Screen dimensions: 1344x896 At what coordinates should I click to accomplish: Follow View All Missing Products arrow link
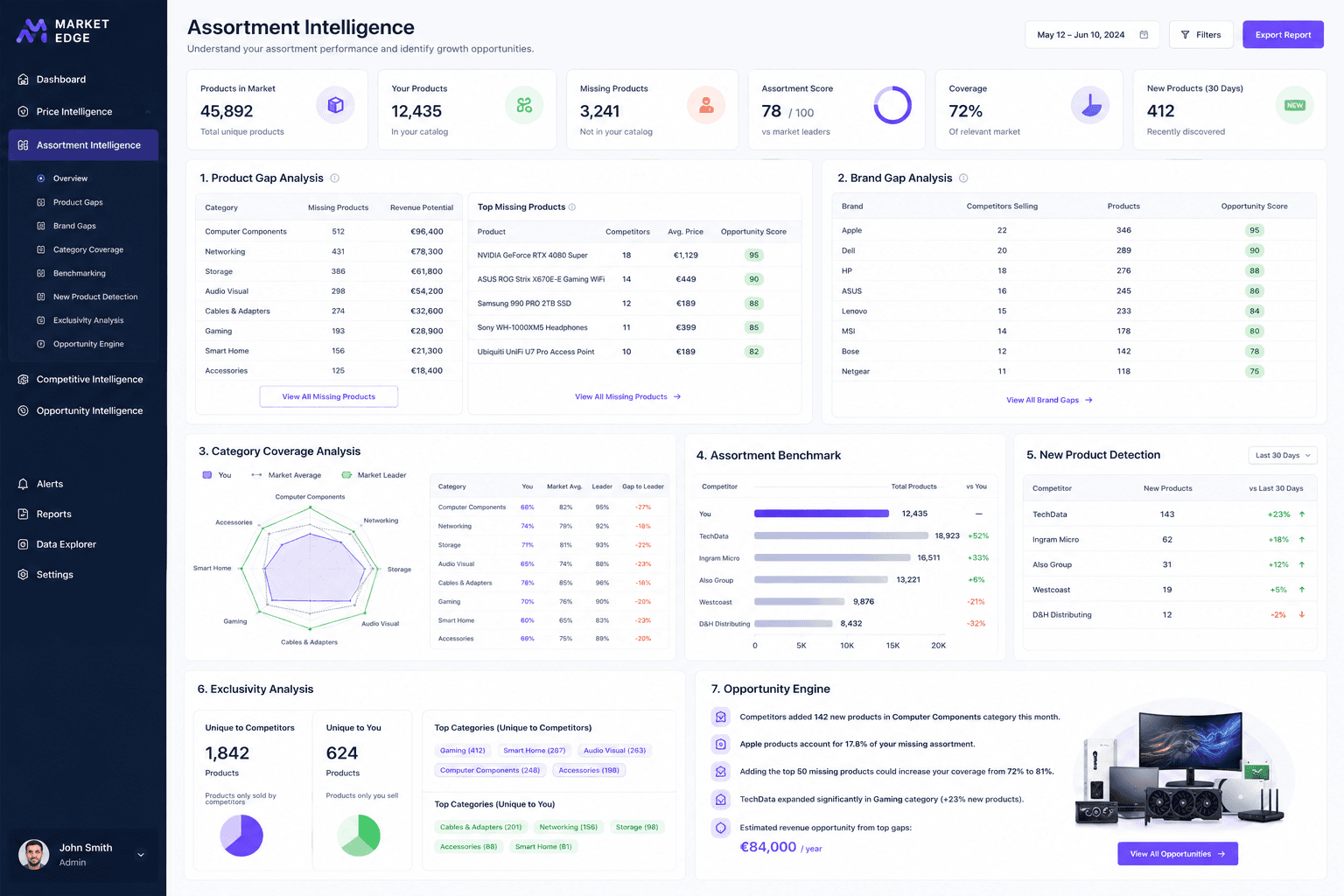tap(628, 396)
